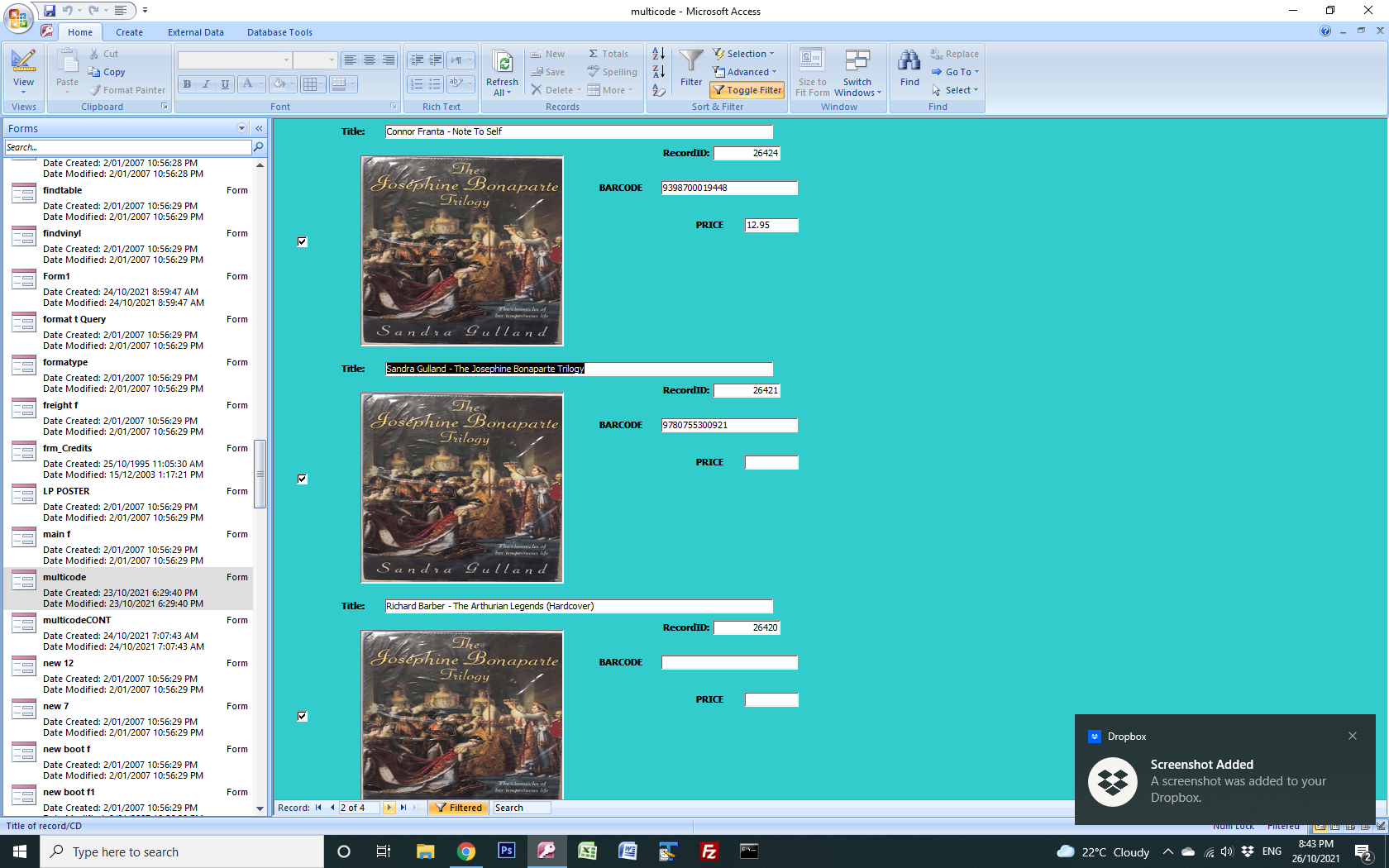Collapse the navigation pane with shutter arrows

[259, 128]
